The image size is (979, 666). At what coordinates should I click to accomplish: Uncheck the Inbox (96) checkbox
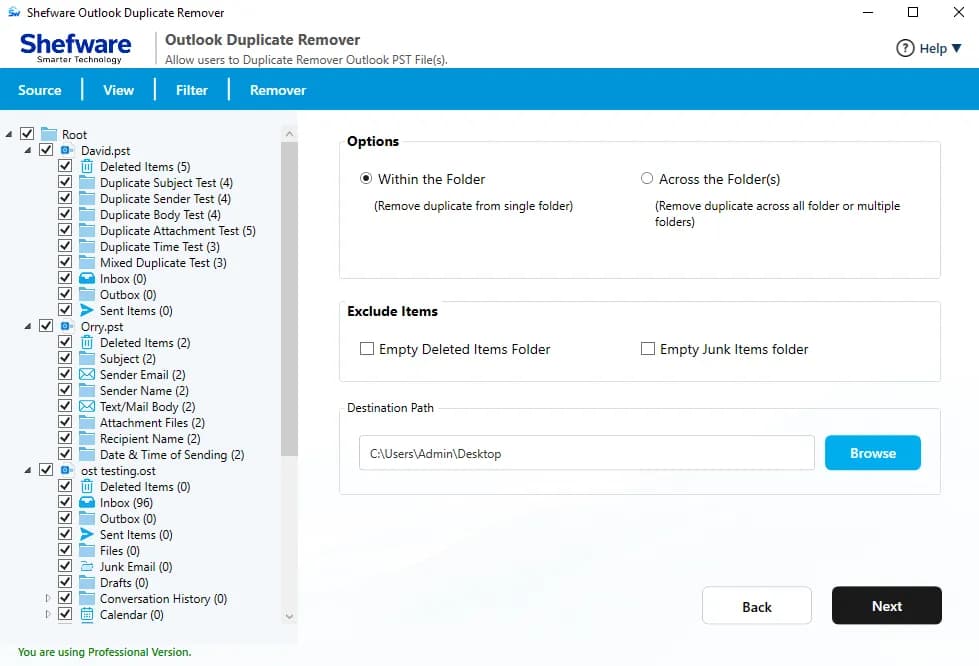point(65,502)
